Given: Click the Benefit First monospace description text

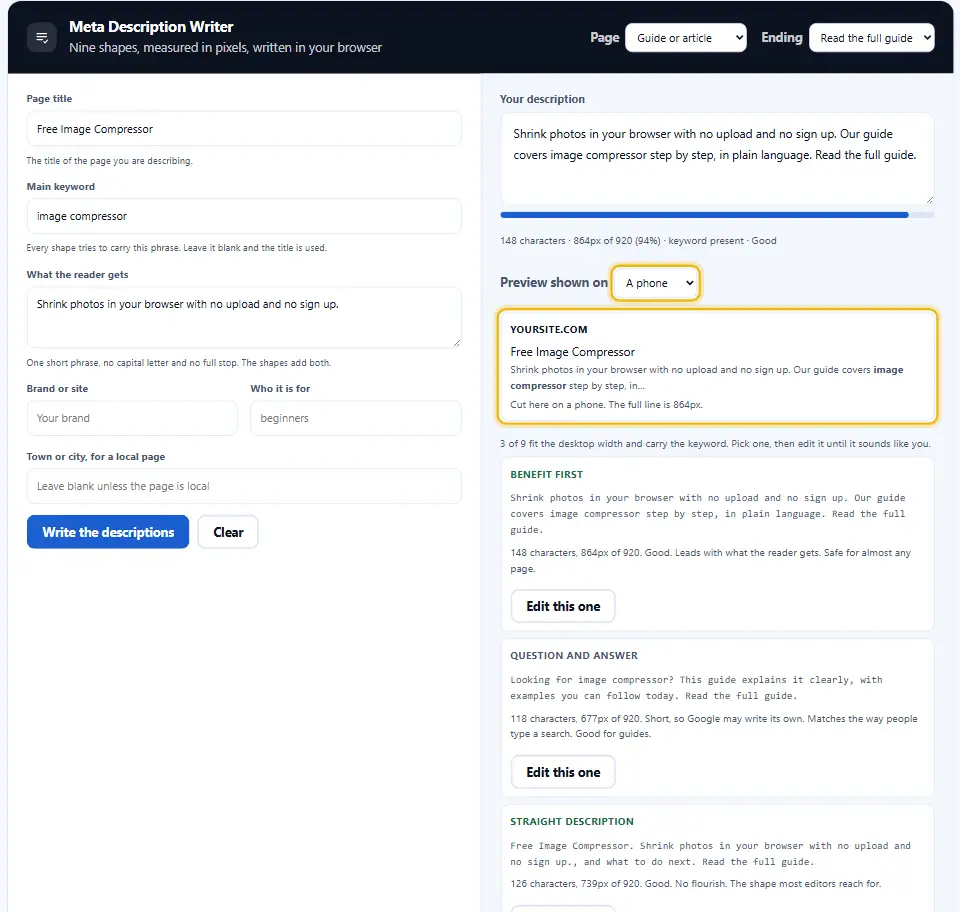Looking at the screenshot, I should pyautogui.click(x=707, y=514).
